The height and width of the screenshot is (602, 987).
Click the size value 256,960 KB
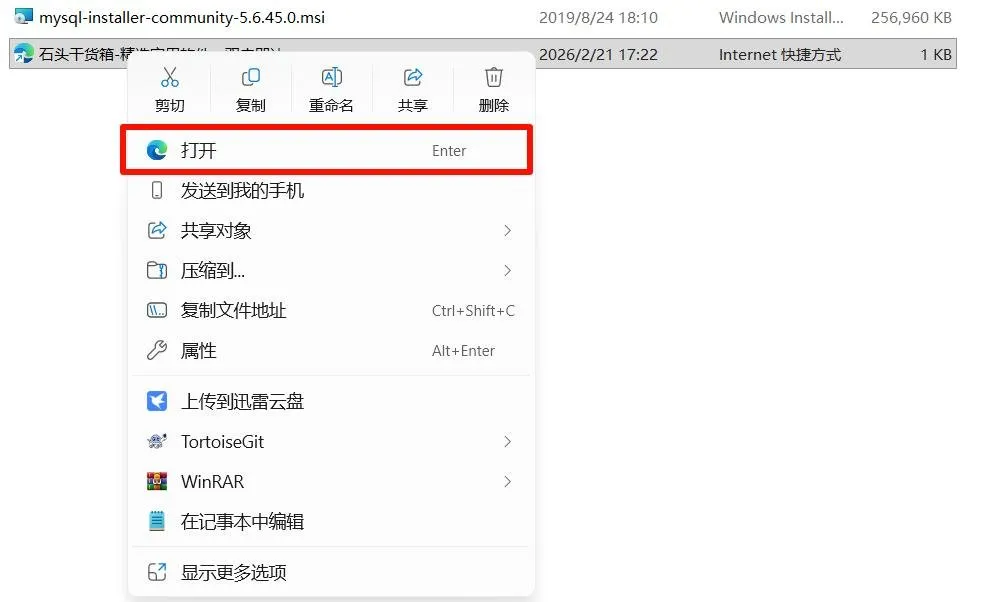(911, 18)
